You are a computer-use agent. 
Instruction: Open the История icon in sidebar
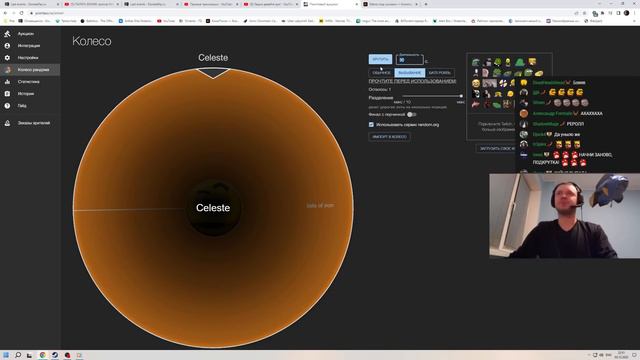(x=7, y=93)
